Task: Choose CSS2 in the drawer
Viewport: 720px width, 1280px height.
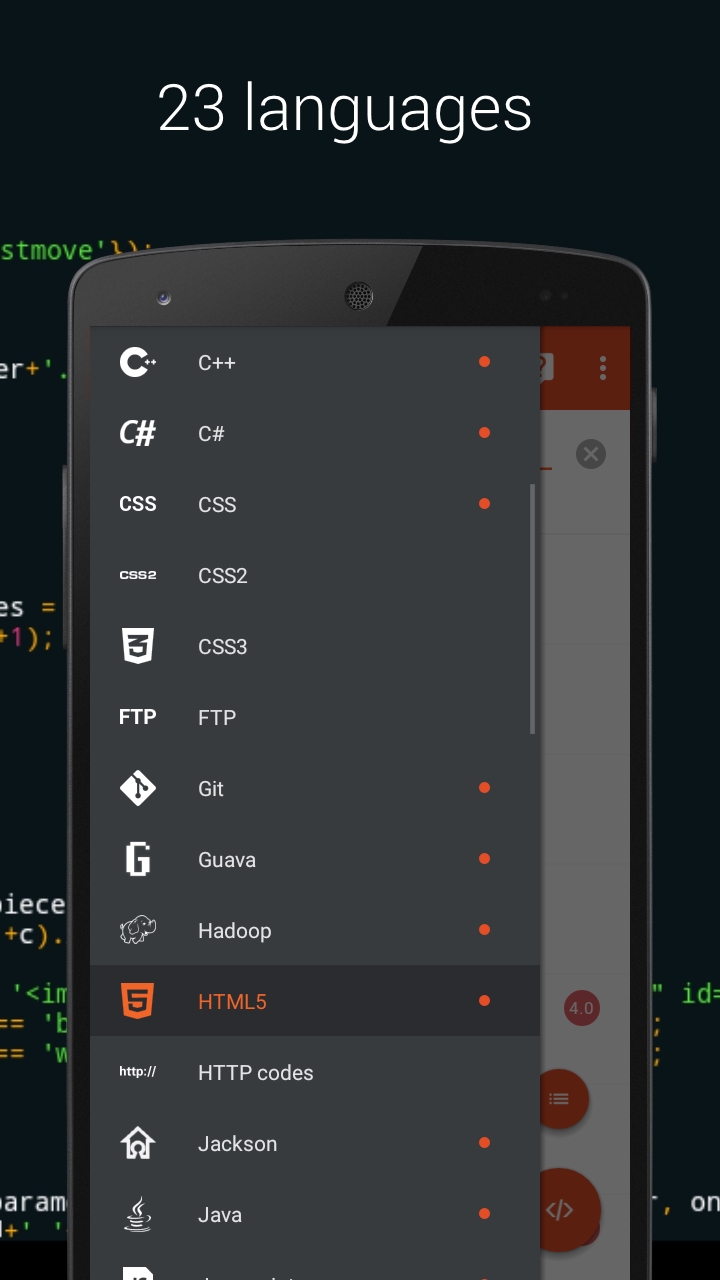Action: click(x=315, y=575)
